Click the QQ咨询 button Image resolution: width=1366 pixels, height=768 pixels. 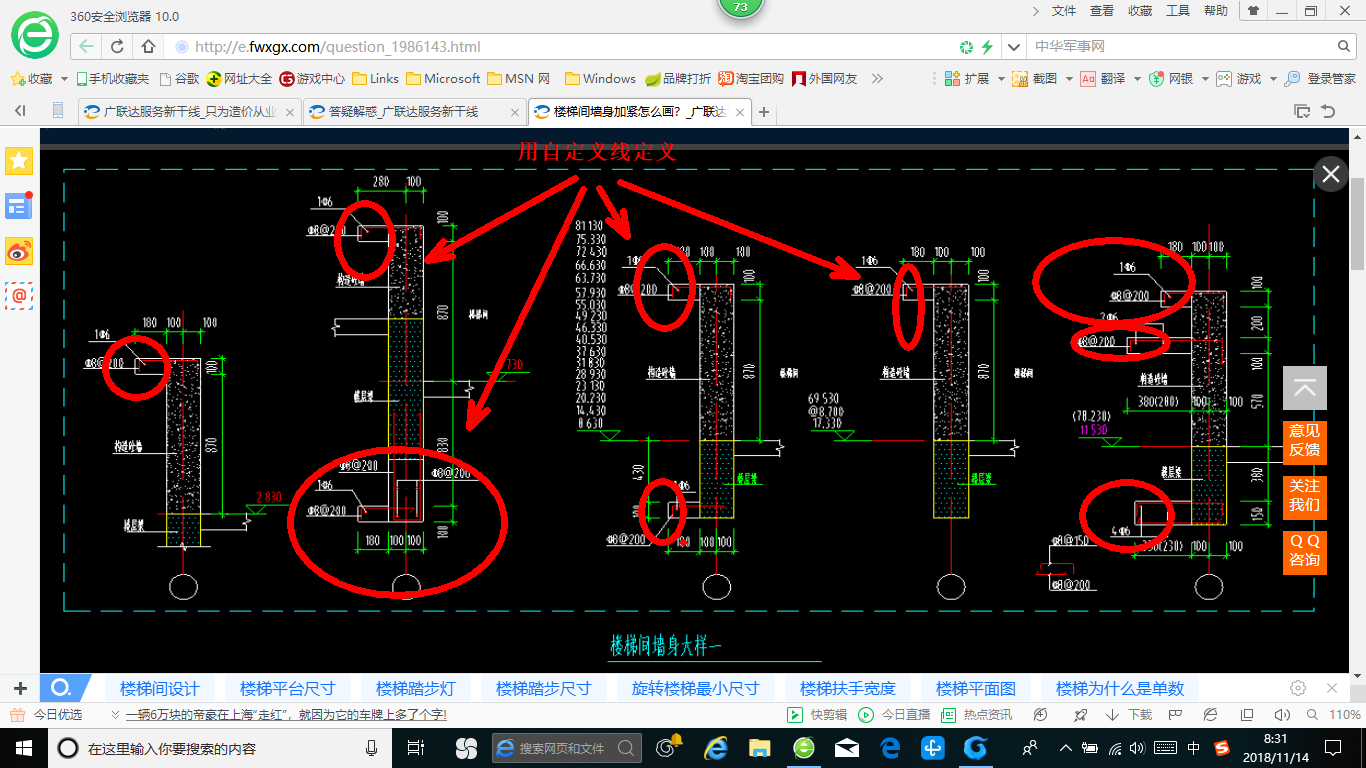(x=1304, y=551)
